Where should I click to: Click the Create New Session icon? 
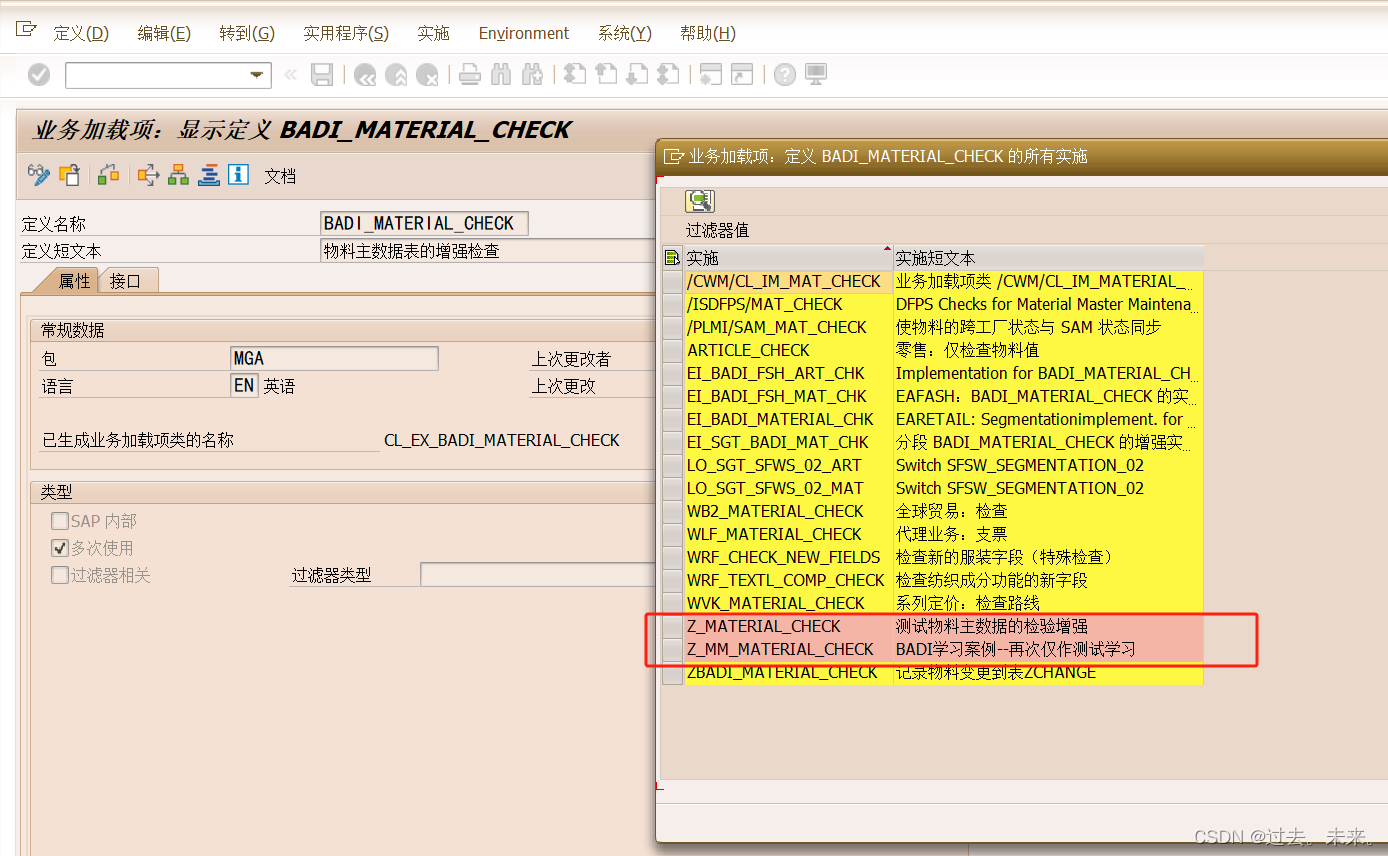[710, 75]
